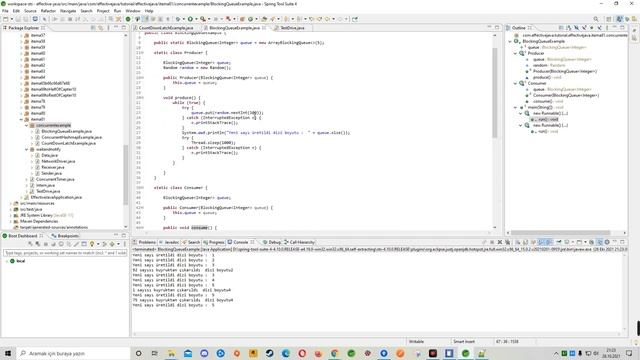Open ConcurrentHashmapExample.java in Package Explorer

click(71, 138)
